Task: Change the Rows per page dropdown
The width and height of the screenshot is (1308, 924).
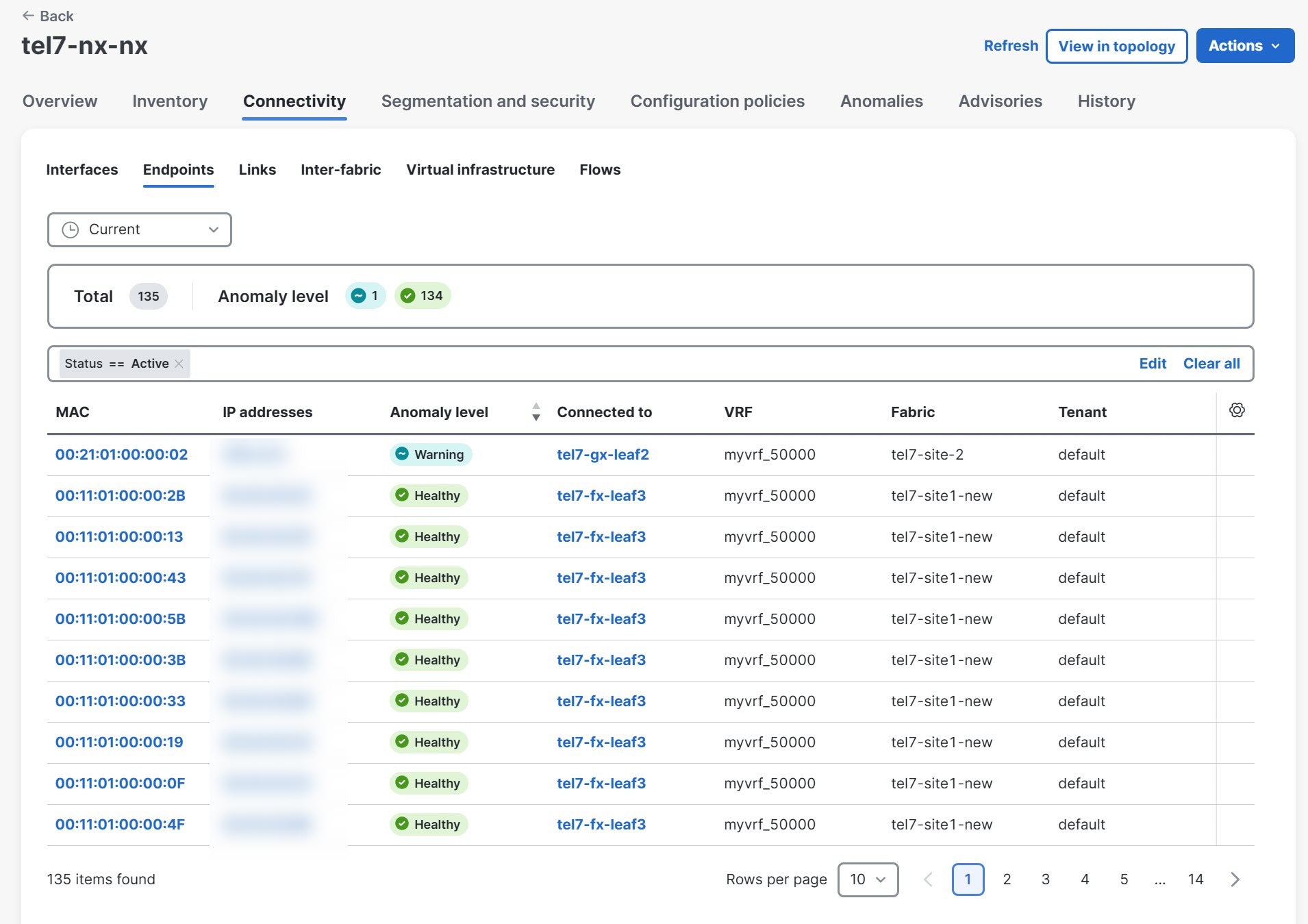Action: coord(868,879)
